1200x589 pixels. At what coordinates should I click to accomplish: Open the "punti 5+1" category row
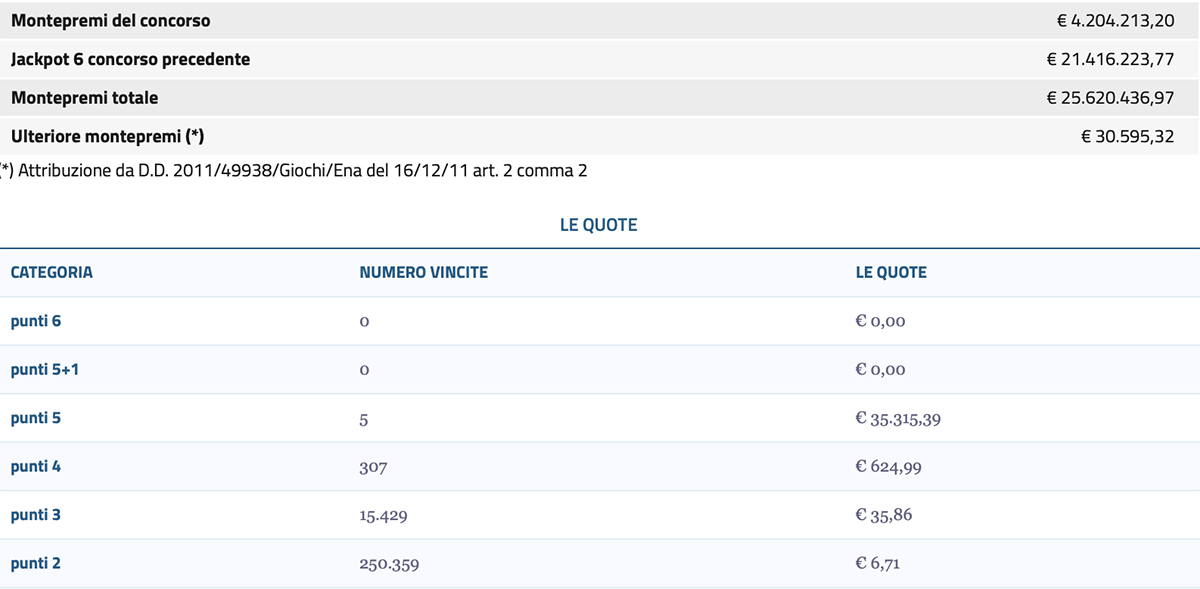coord(45,369)
